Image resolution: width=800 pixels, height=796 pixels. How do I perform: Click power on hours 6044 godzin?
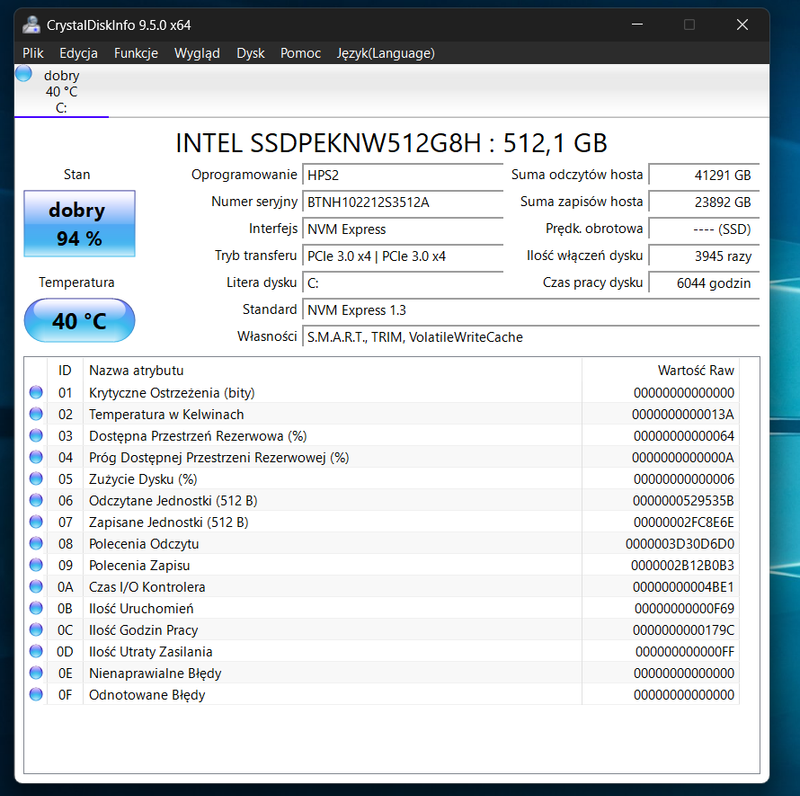704,283
